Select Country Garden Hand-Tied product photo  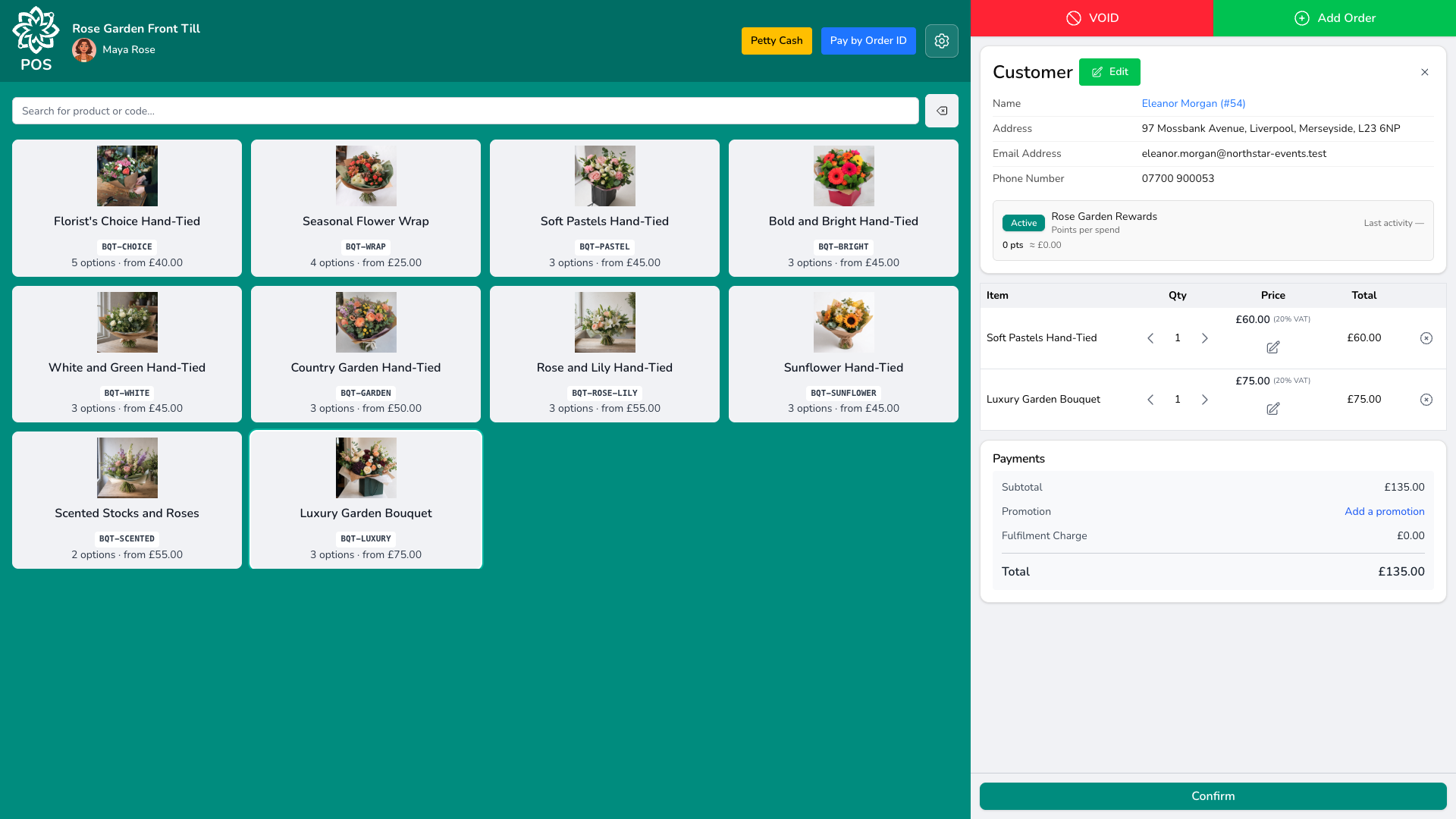pos(366,322)
